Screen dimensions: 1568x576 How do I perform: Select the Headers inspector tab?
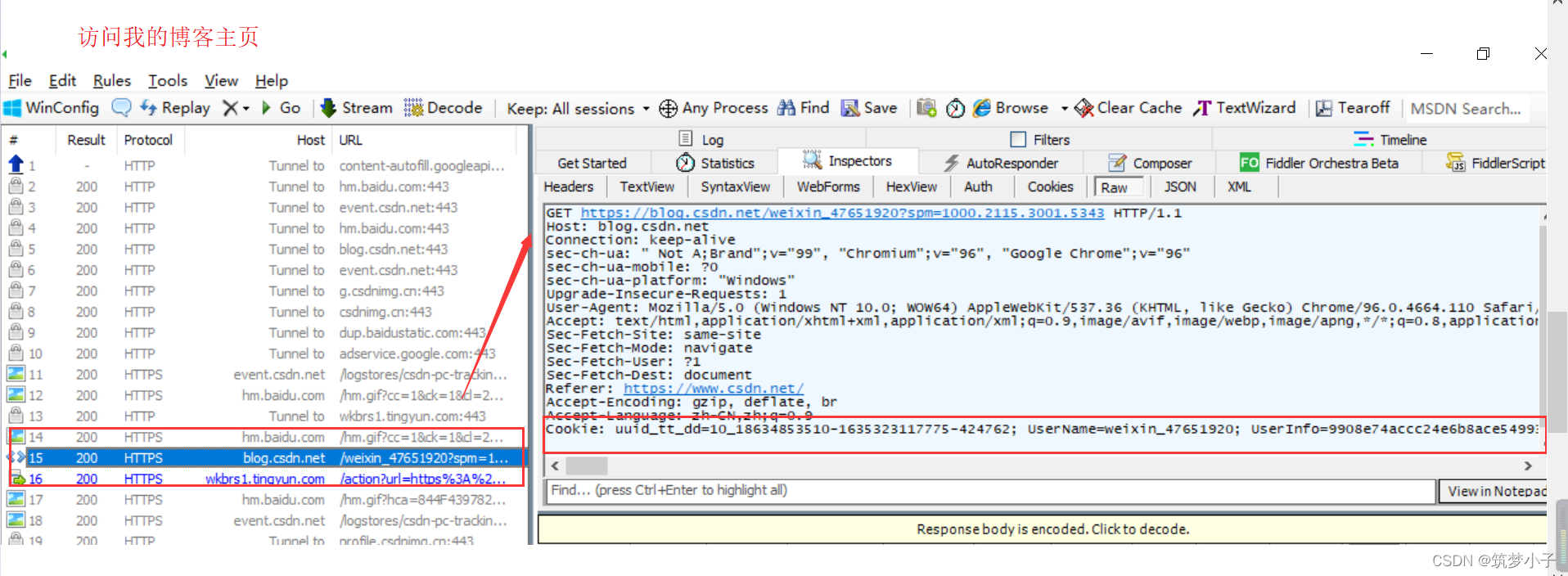[569, 187]
